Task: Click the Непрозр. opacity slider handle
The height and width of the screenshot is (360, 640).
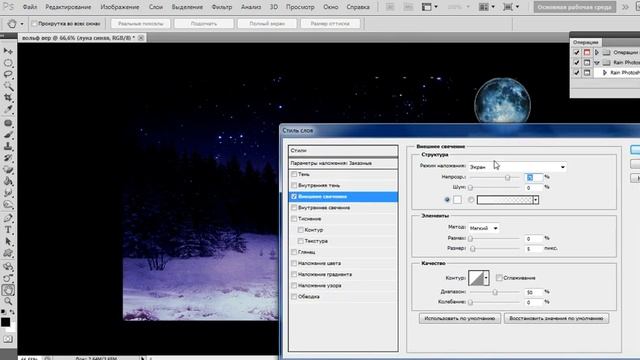Action: [507, 178]
